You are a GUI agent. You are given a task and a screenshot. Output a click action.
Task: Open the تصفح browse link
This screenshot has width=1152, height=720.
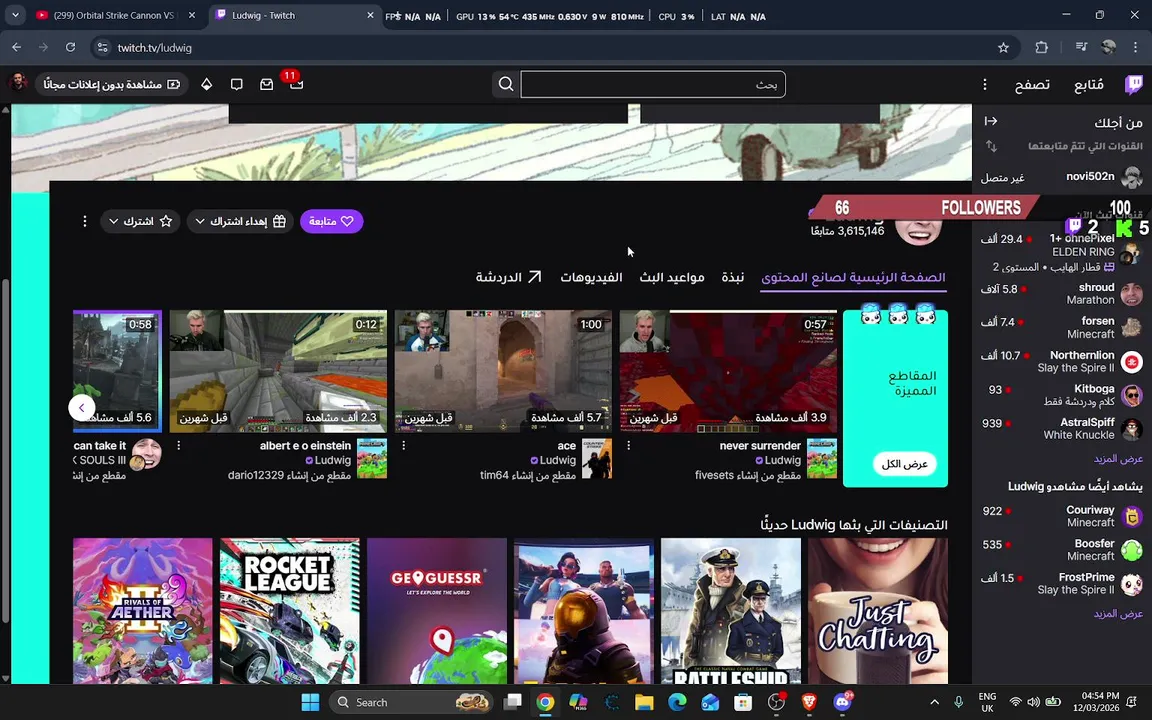[x=1032, y=85]
